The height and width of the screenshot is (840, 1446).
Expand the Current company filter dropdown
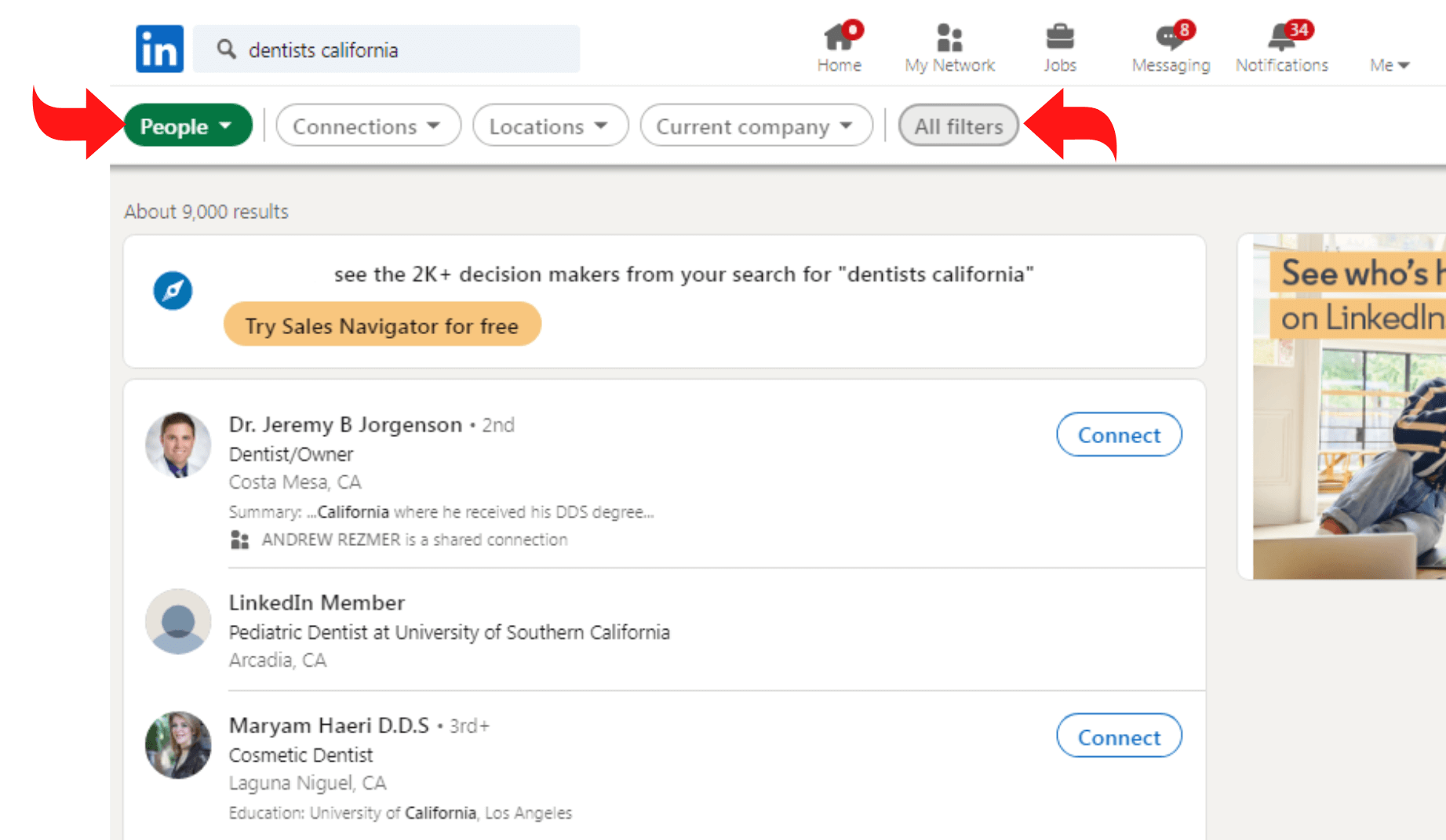pyautogui.click(x=756, y=125)
